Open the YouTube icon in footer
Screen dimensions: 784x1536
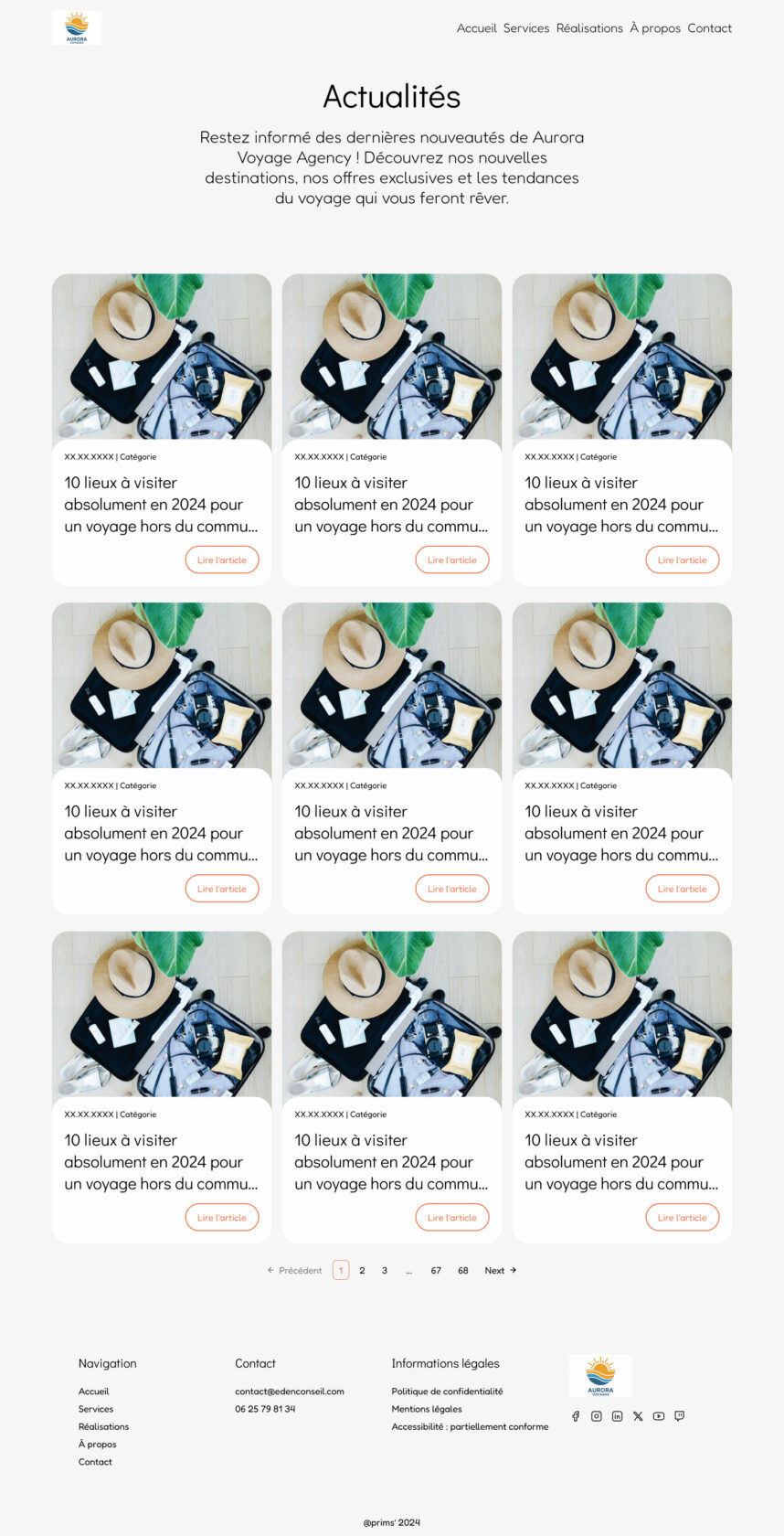(x=659, y=1416)
